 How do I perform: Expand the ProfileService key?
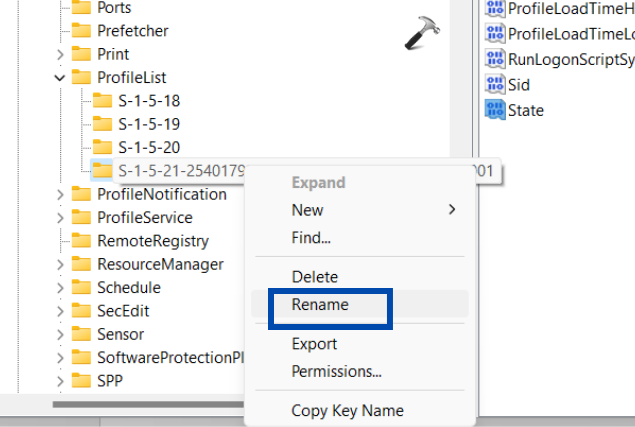pyautogui.click(x=60, y=218)
